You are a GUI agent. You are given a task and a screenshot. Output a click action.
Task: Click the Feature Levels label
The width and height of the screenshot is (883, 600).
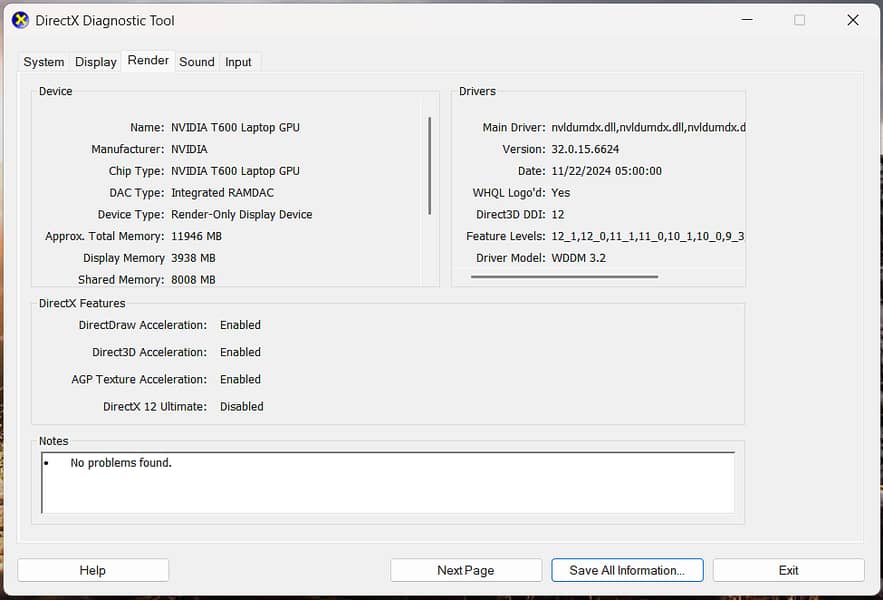point(506,236)
